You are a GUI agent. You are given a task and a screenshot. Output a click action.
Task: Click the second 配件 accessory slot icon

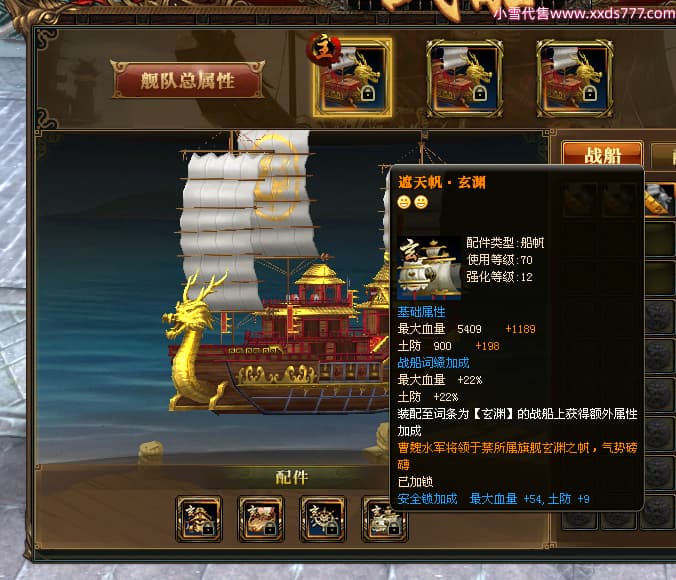[261, 519]
